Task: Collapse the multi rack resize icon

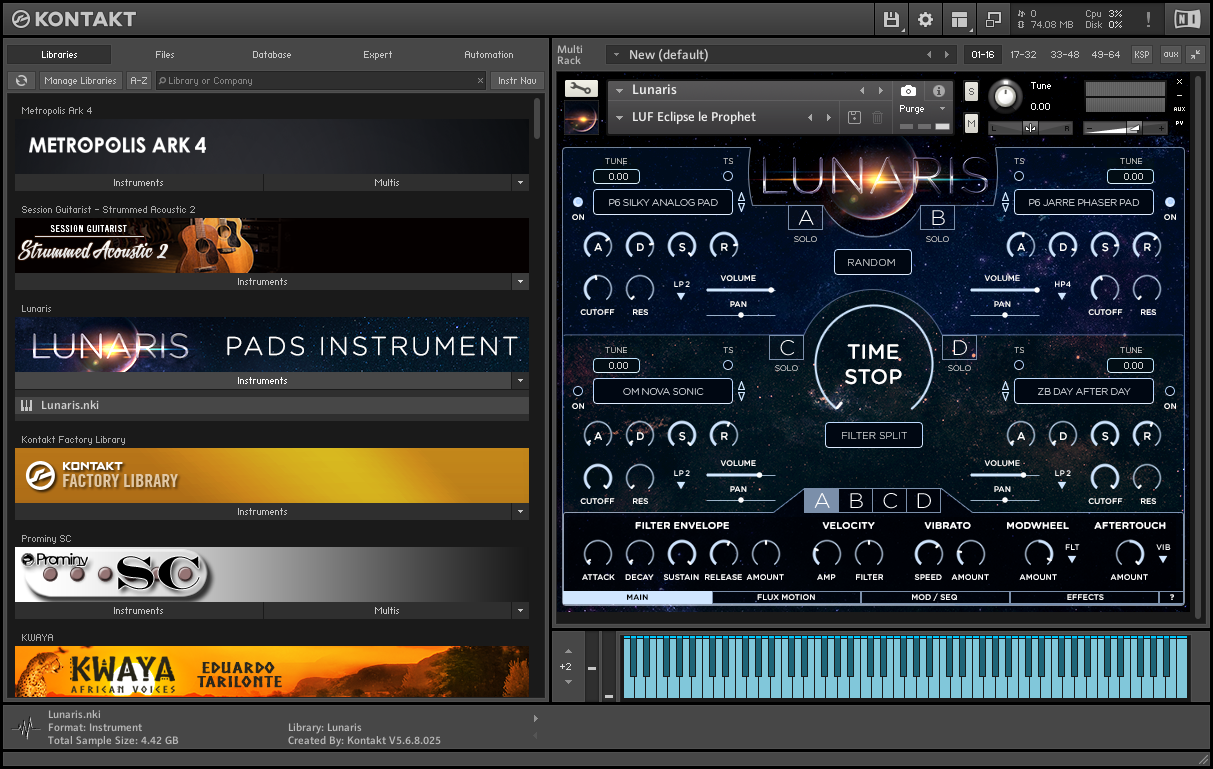Action: (1195, 54)
